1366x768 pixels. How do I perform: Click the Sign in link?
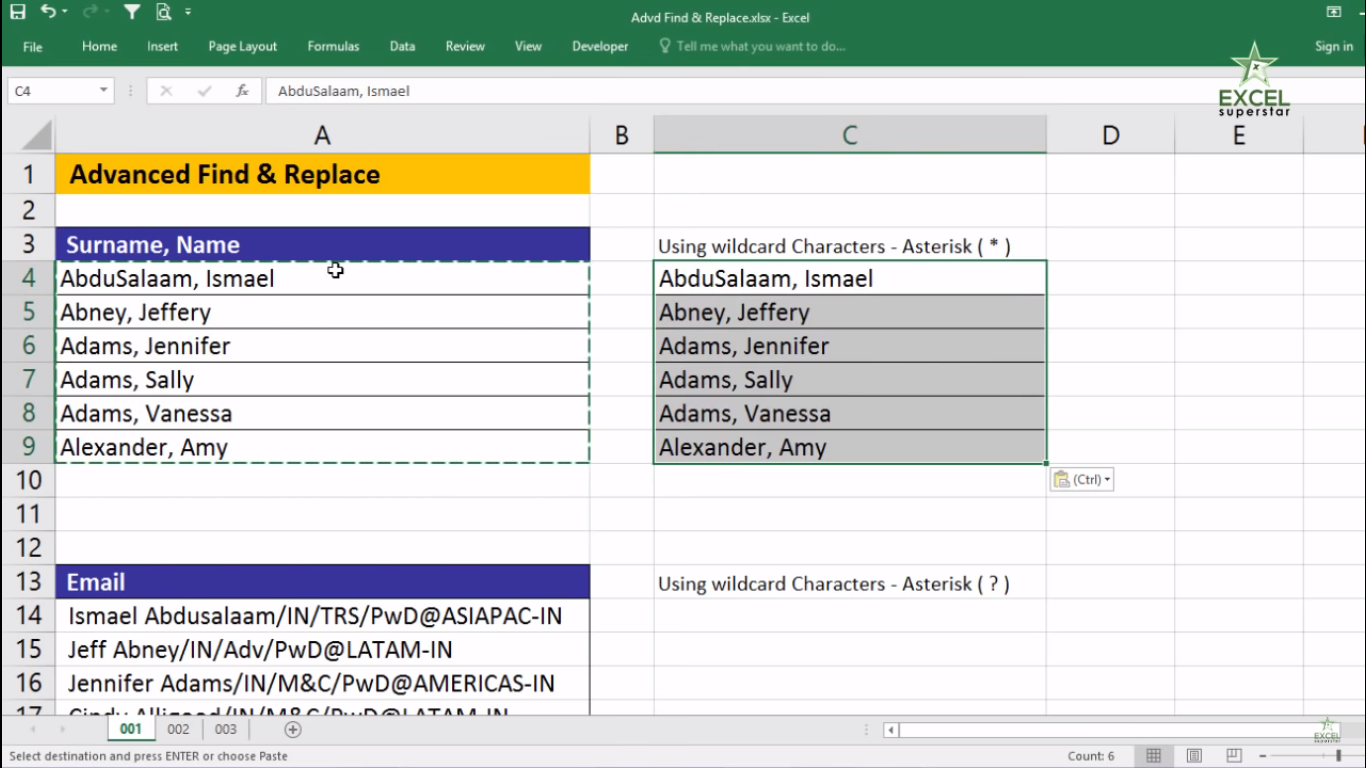click(x=1333, y=46)
